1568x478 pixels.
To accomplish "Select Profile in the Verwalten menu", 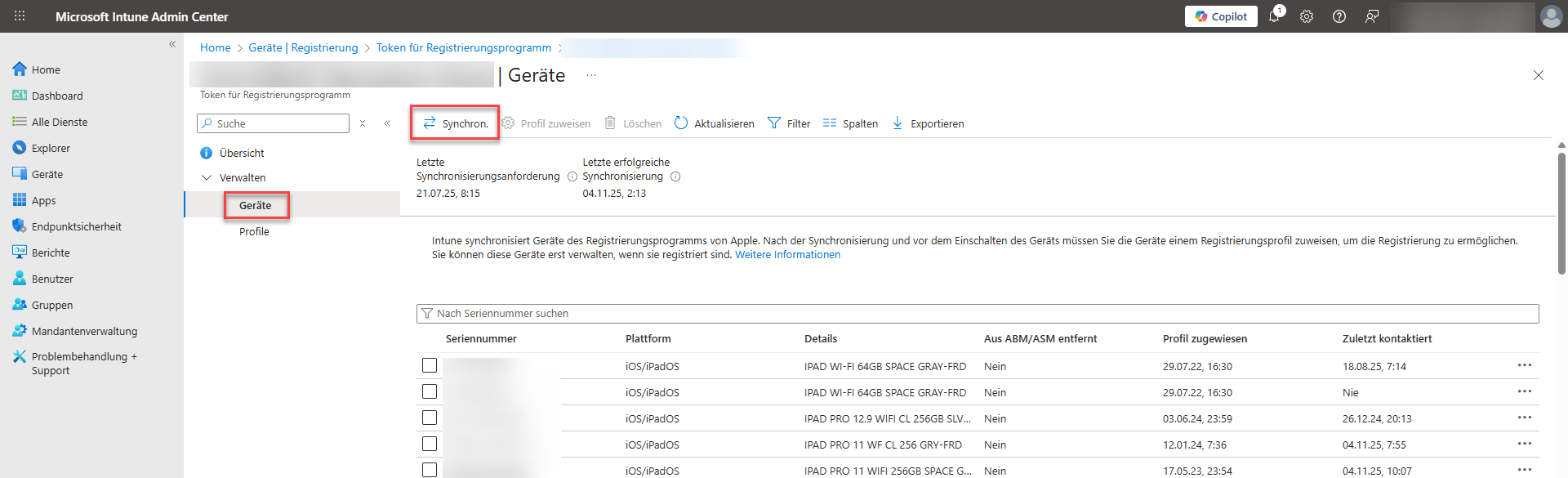I will (x=254, y=232).
